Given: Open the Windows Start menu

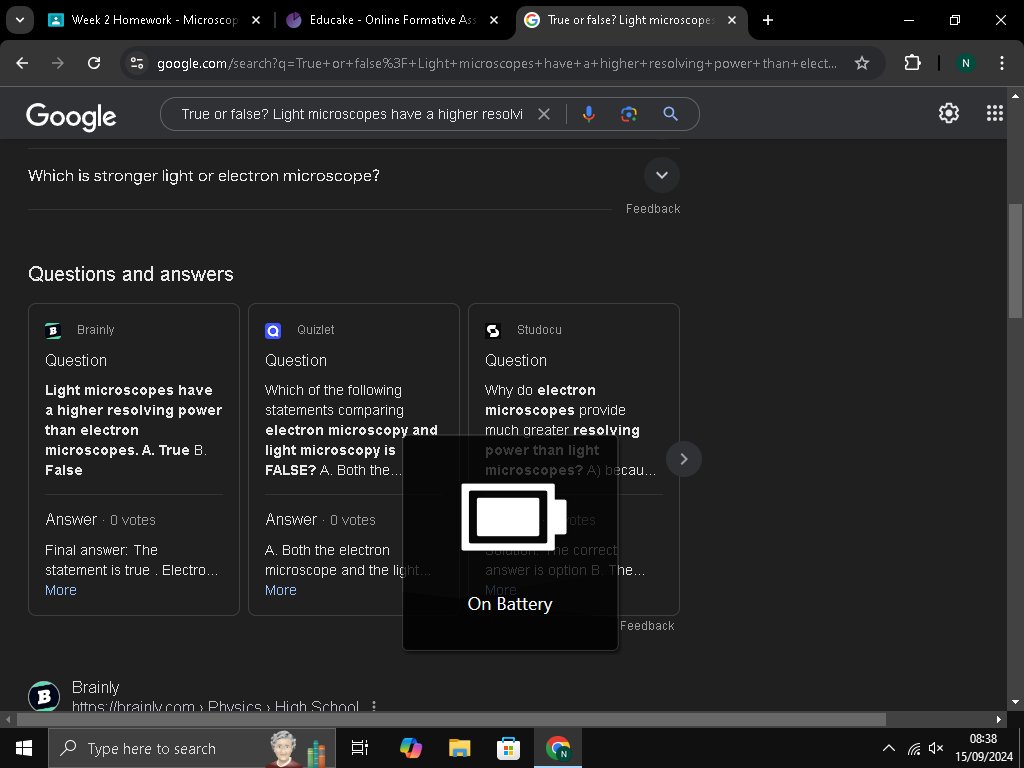Looking at the screenshot, I should [24, 748].
